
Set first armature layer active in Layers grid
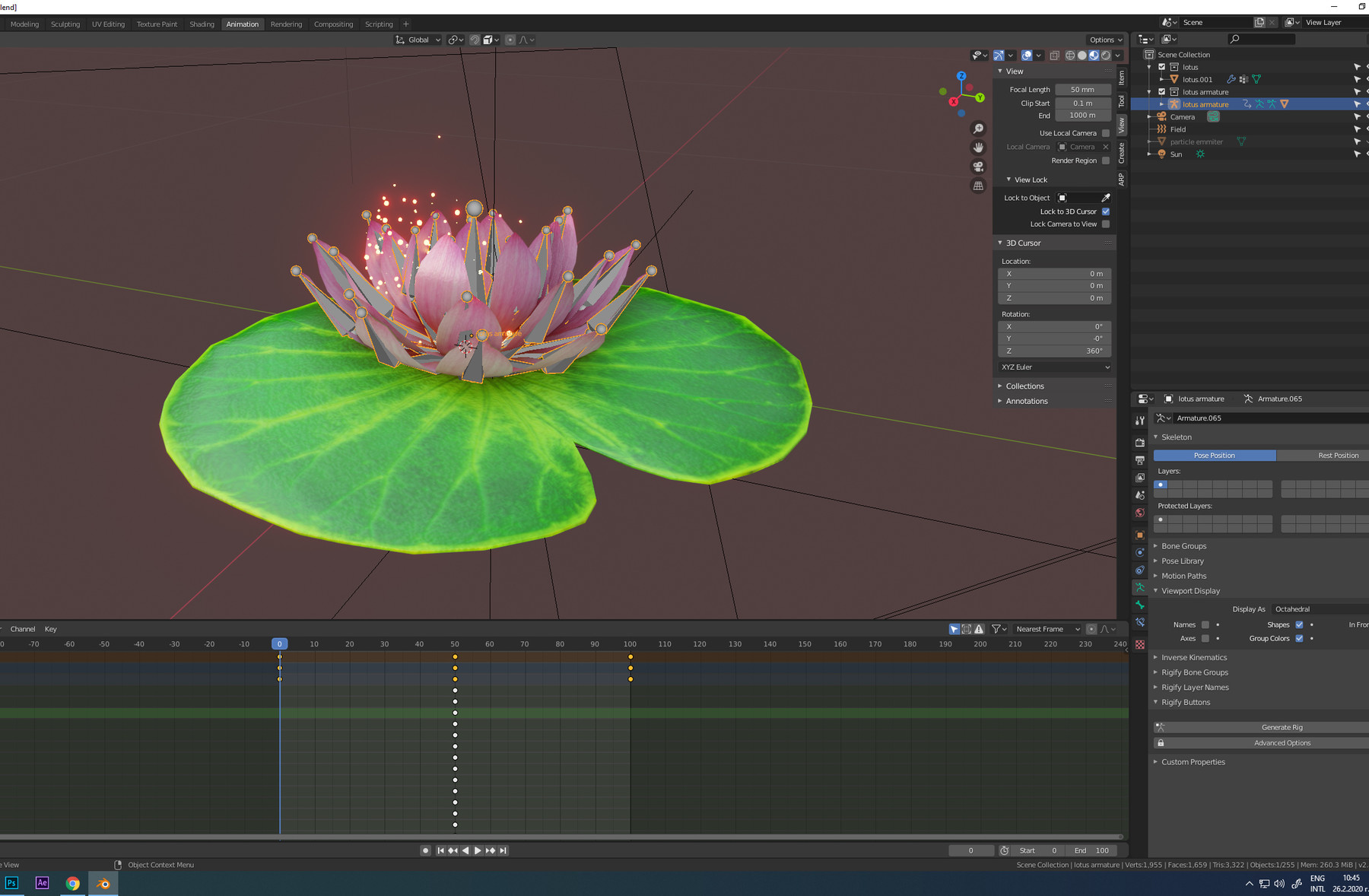[1160, 485]
